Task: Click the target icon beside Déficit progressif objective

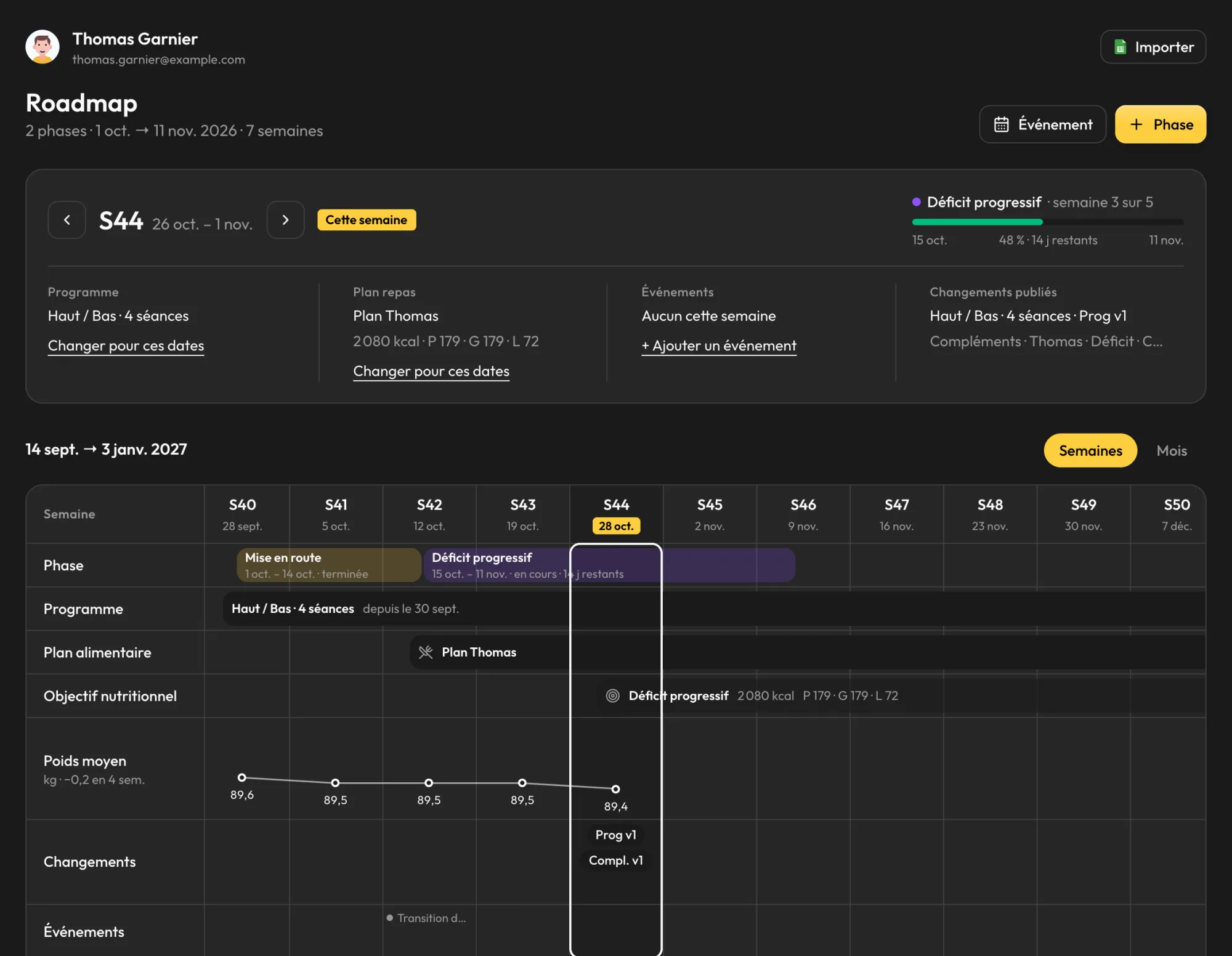Action: pyautogui.click(x=612, y=695)
